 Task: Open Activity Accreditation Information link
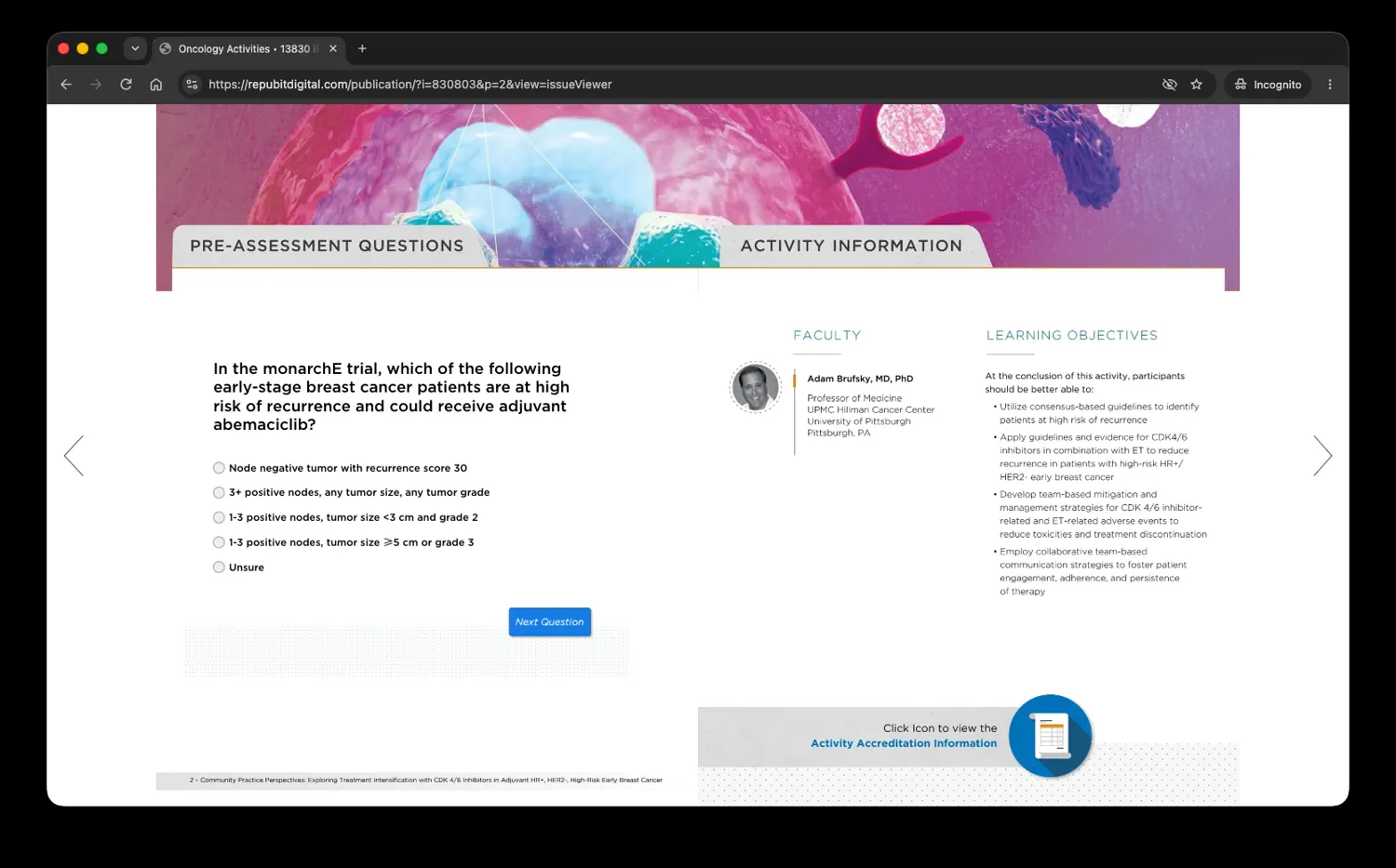904,743
